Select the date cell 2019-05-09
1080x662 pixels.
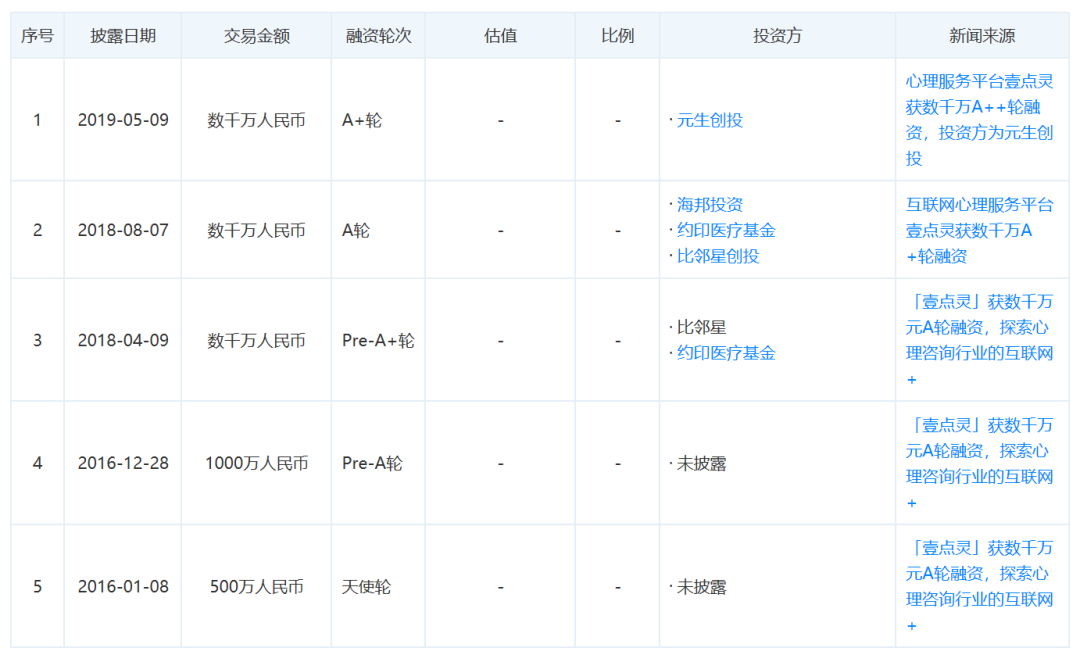pyautogui.click(x=123, y=120)
